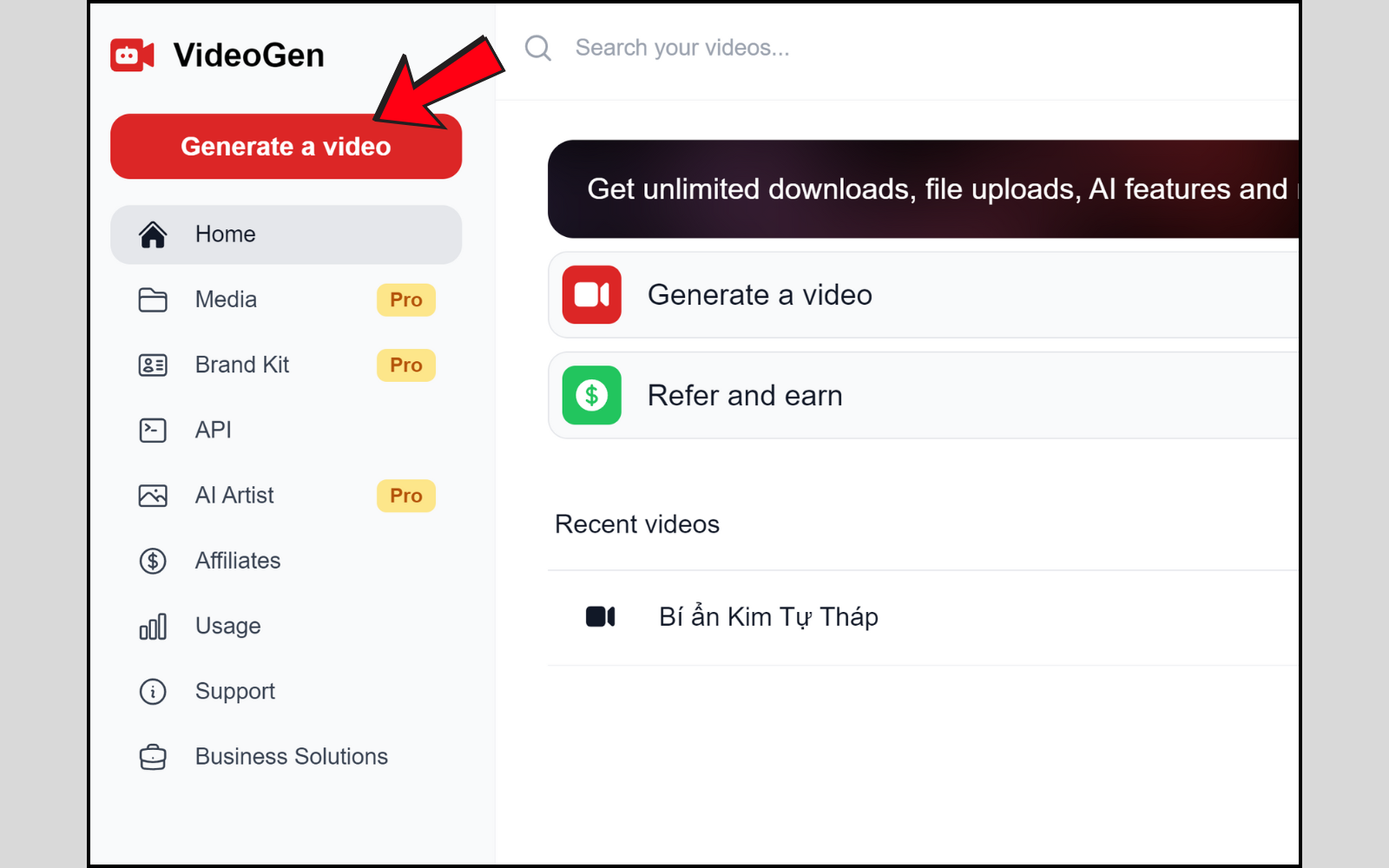Open the Media section
The image size is (1389, 868).
click(286, 299)
